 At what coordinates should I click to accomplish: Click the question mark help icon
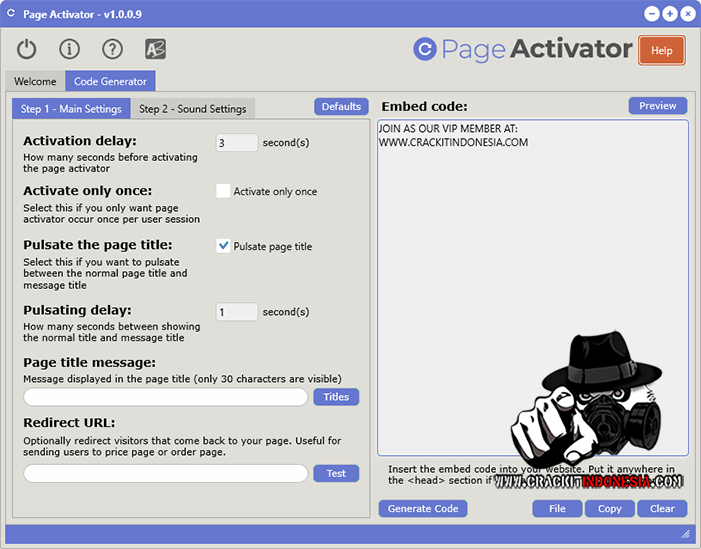(112, 49)
